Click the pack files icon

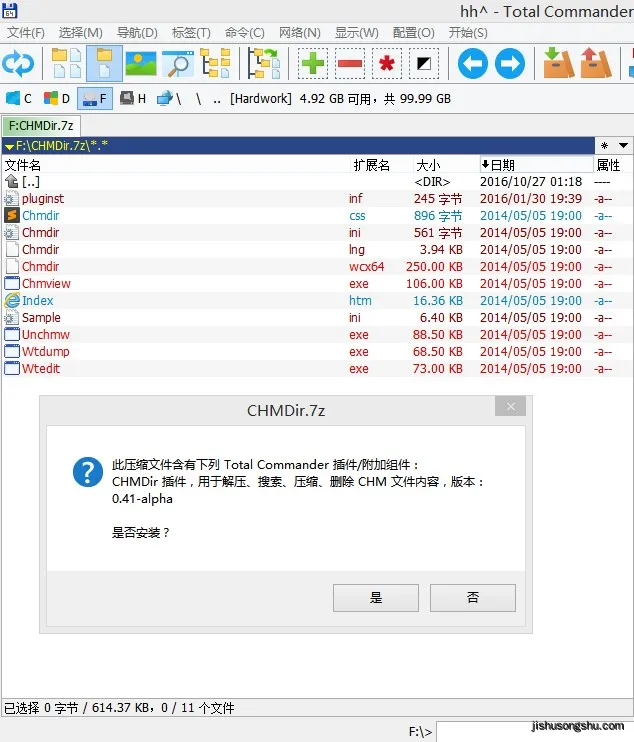pyautogui.click(x=558, y=62)
